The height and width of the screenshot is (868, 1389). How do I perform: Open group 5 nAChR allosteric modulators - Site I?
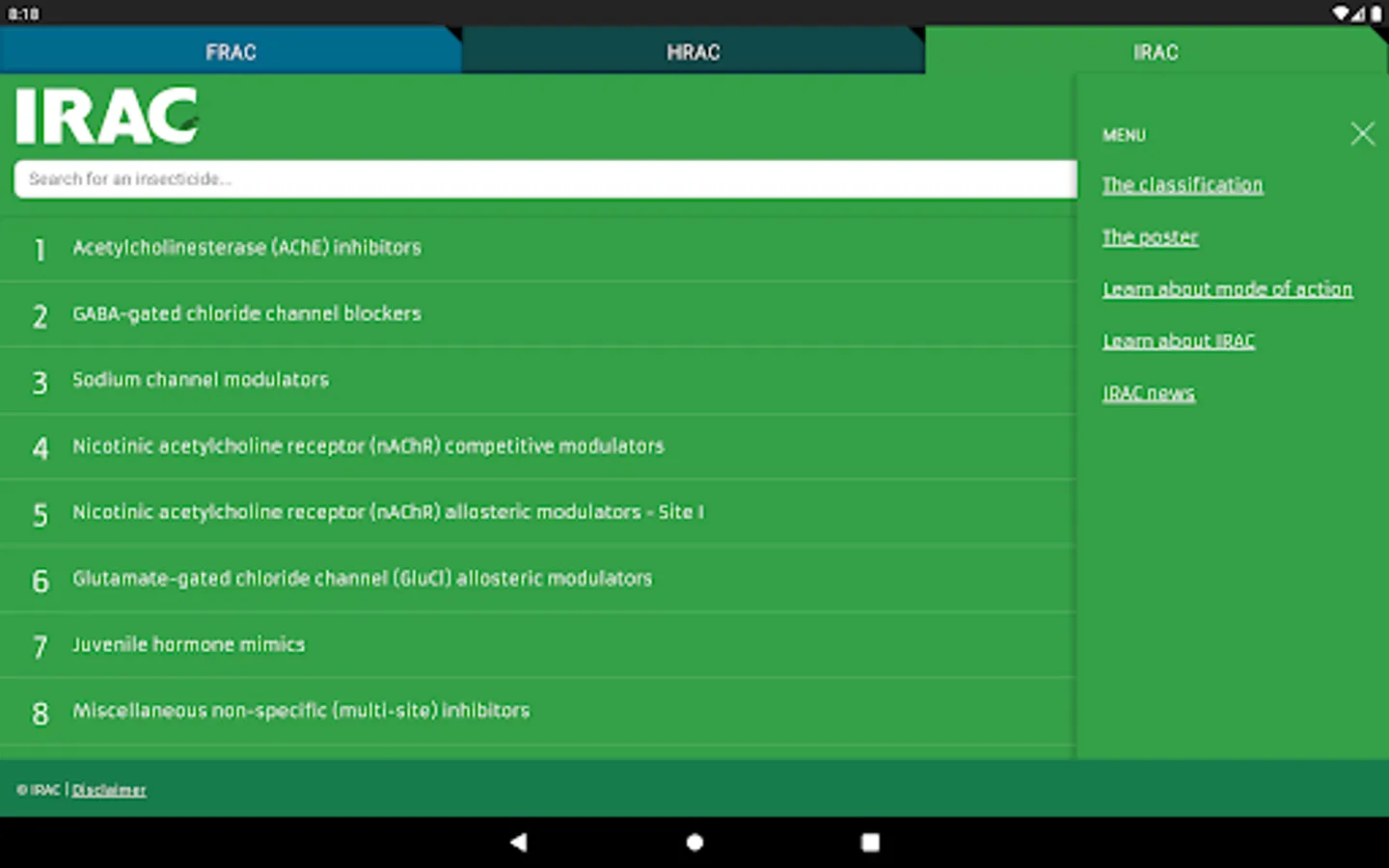[x=537, y=513]
